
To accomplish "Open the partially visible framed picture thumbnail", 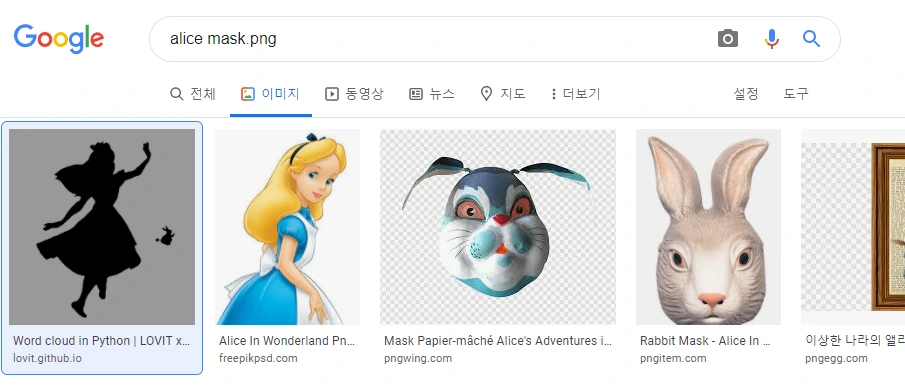I will click(x=853, y=227).
